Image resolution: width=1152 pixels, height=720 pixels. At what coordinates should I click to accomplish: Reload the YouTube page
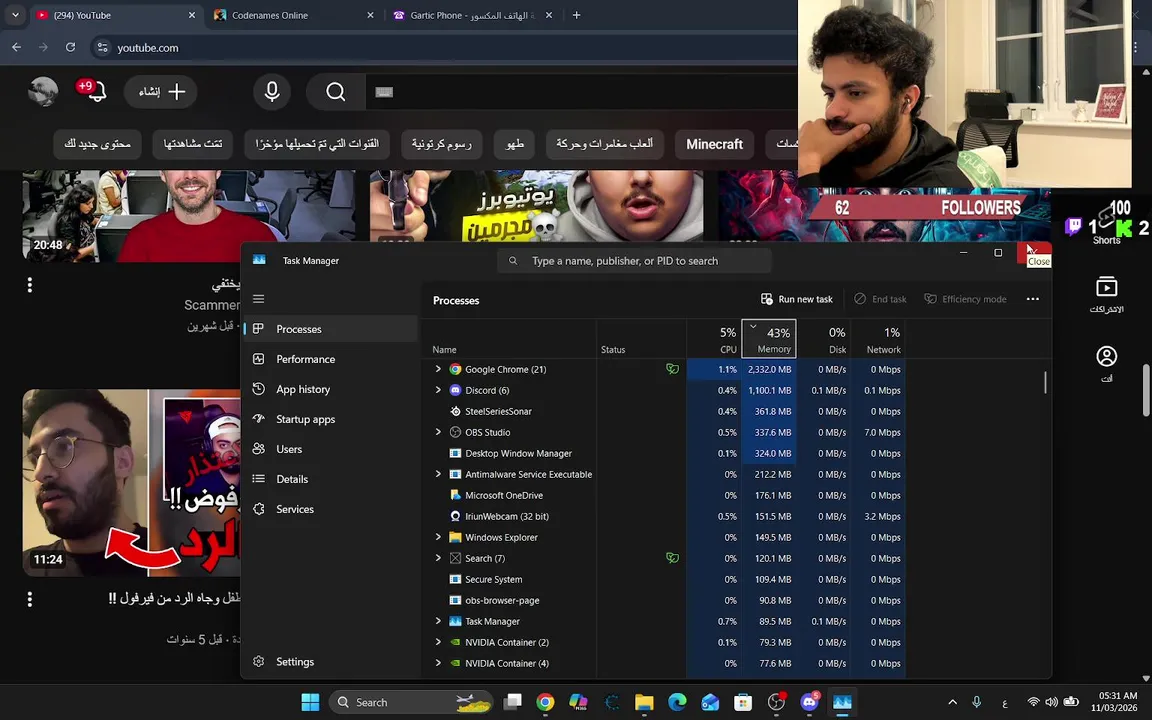tap(71, 47)
